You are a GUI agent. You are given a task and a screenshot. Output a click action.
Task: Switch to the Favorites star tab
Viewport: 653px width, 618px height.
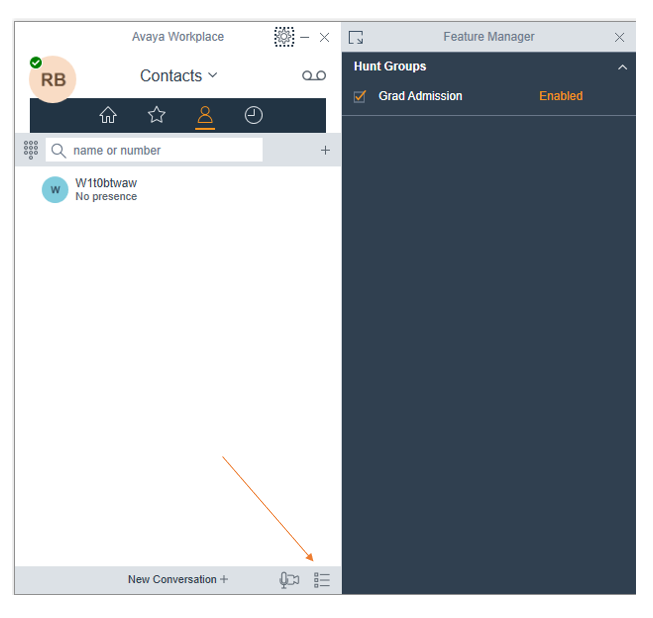tap(157, 115)
